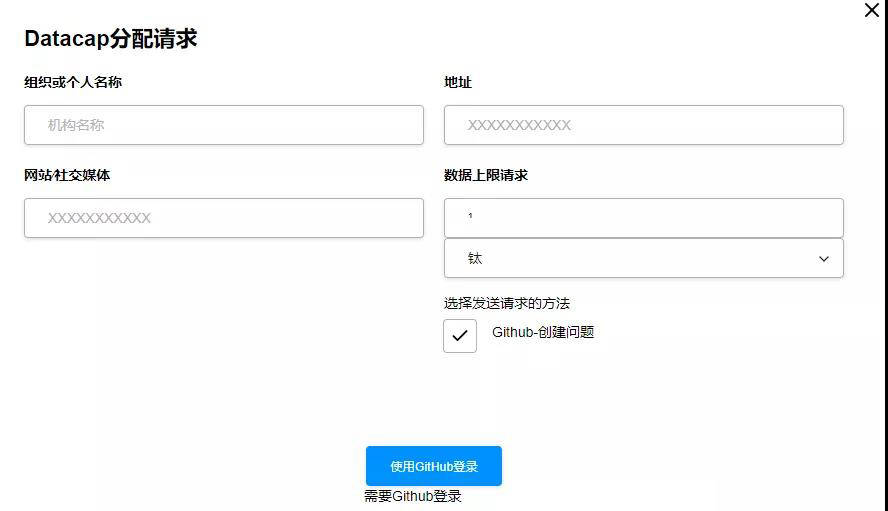The height and width of the screenshot is (511, 888).
Task: Click the 数据上限请求 amount field
Action: coord(643,218)
